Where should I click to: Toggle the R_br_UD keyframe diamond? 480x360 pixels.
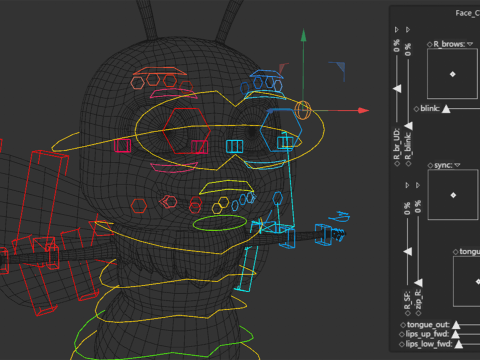click(397, 164)
